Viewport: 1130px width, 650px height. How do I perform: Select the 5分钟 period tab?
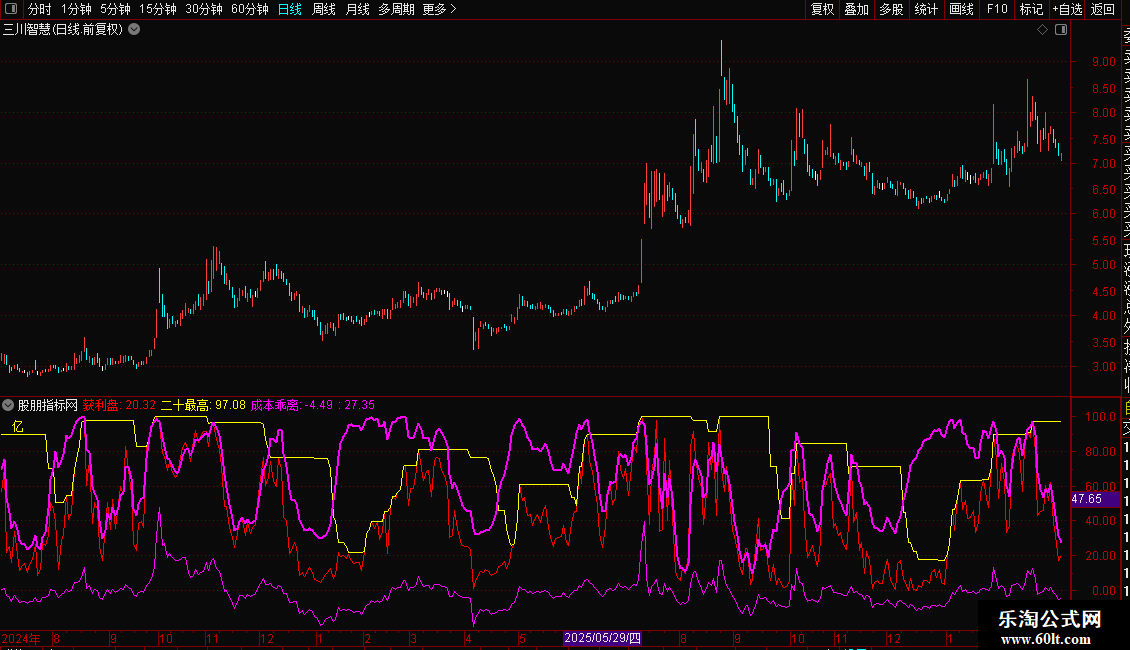(x=115, y=9)
